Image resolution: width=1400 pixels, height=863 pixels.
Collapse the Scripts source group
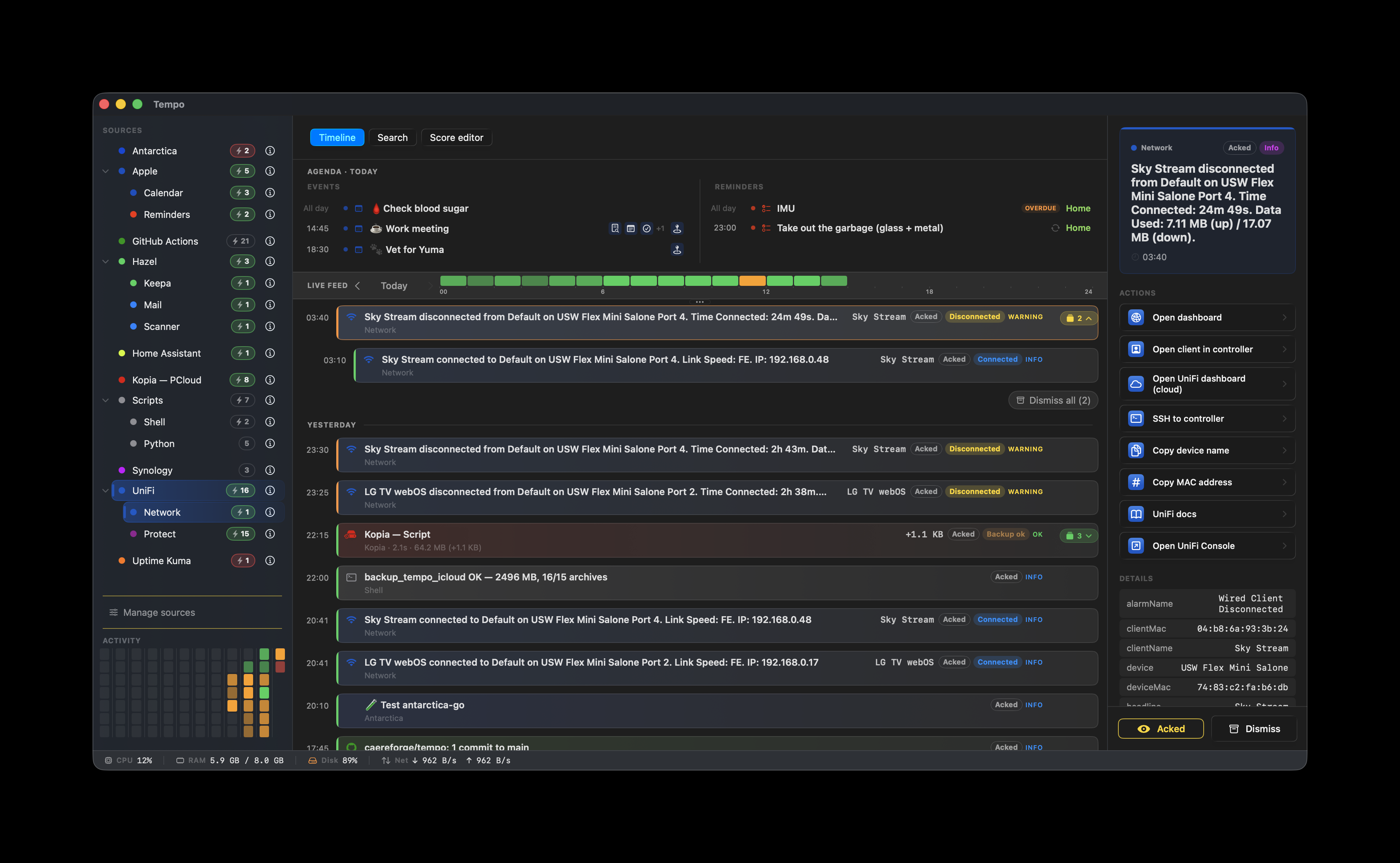106,400
